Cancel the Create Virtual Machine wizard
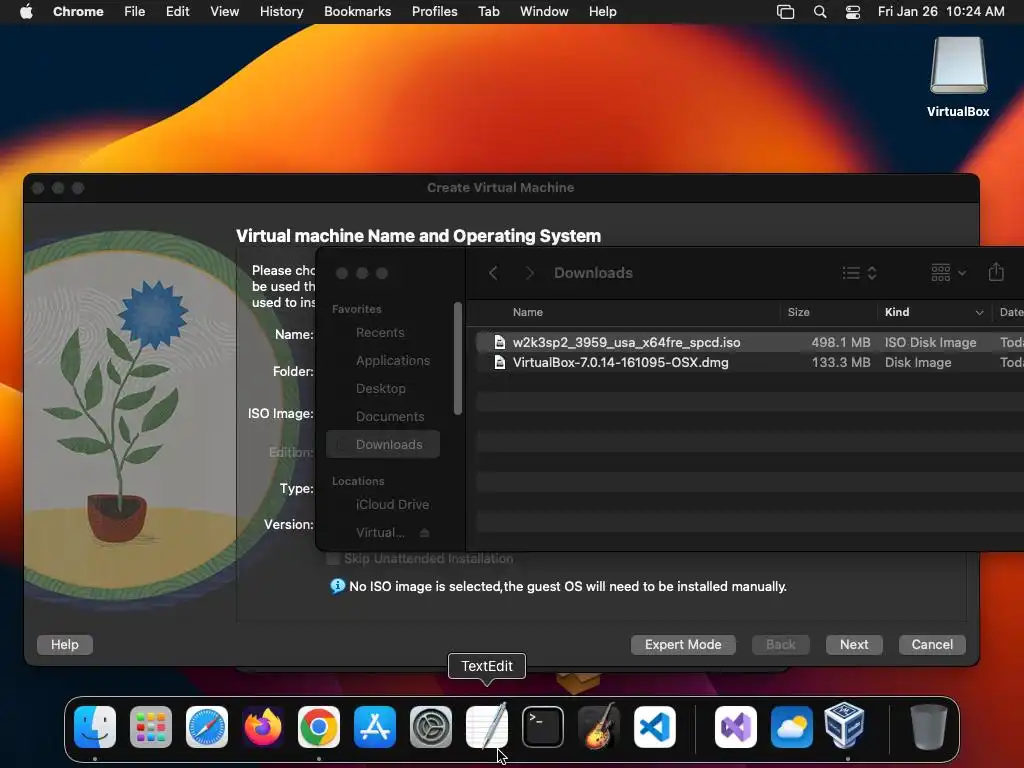Image resolution: width=1024 pixels, height=768 pixels. (x=932, y=645)
